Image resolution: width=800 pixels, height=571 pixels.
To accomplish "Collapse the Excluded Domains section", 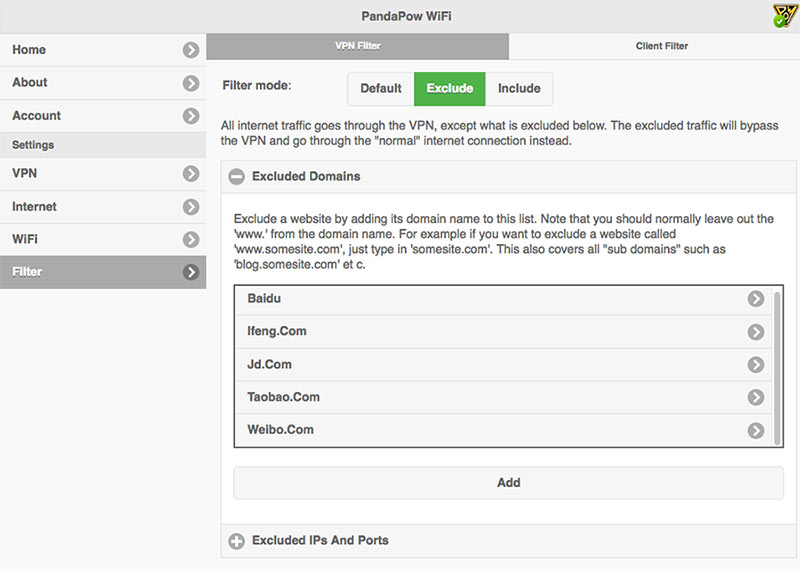I will 237,177.
